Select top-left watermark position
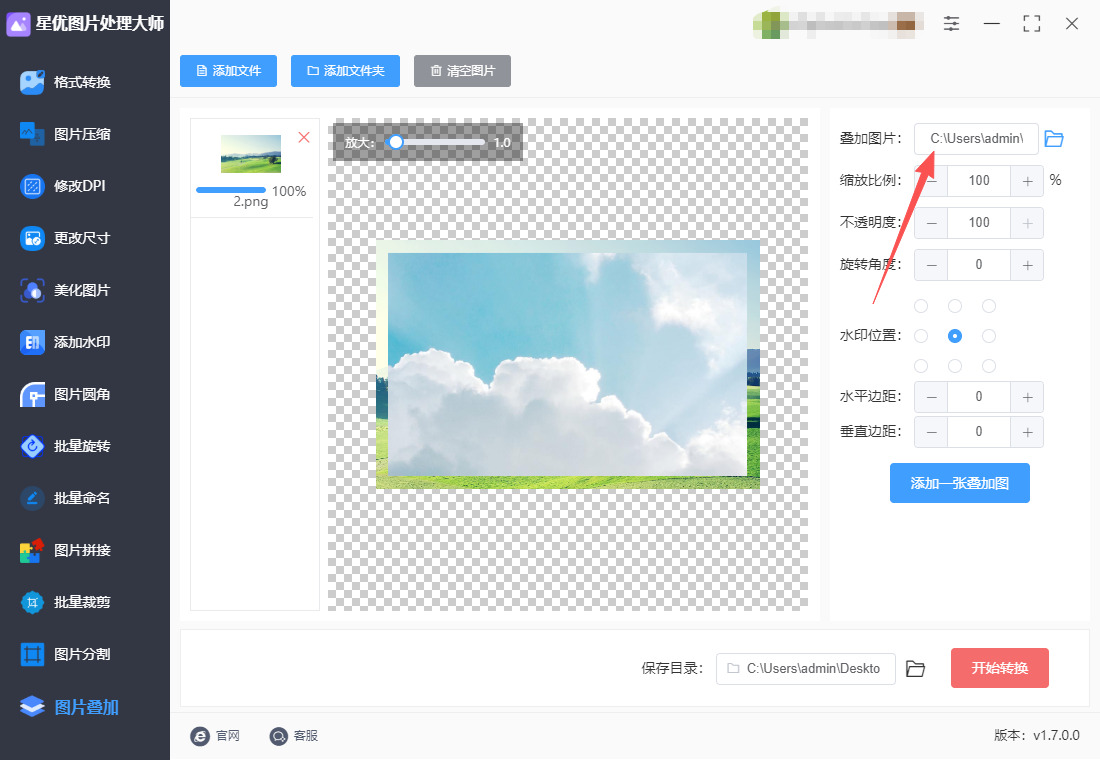 click(921, 306)
